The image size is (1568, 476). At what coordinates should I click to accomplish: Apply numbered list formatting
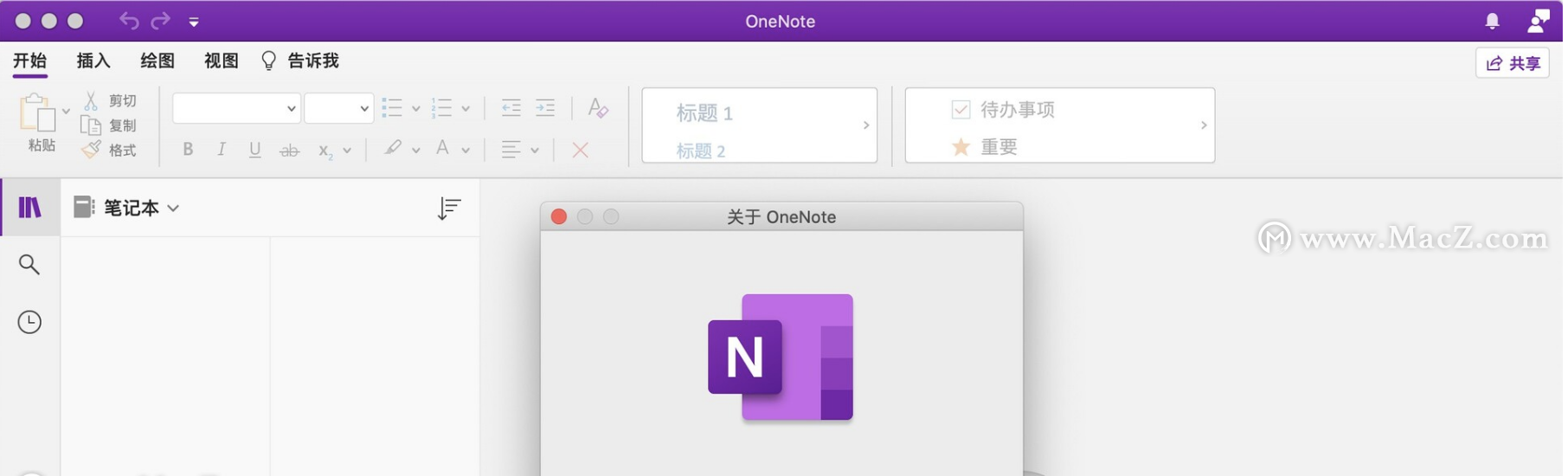pos(442,108)
